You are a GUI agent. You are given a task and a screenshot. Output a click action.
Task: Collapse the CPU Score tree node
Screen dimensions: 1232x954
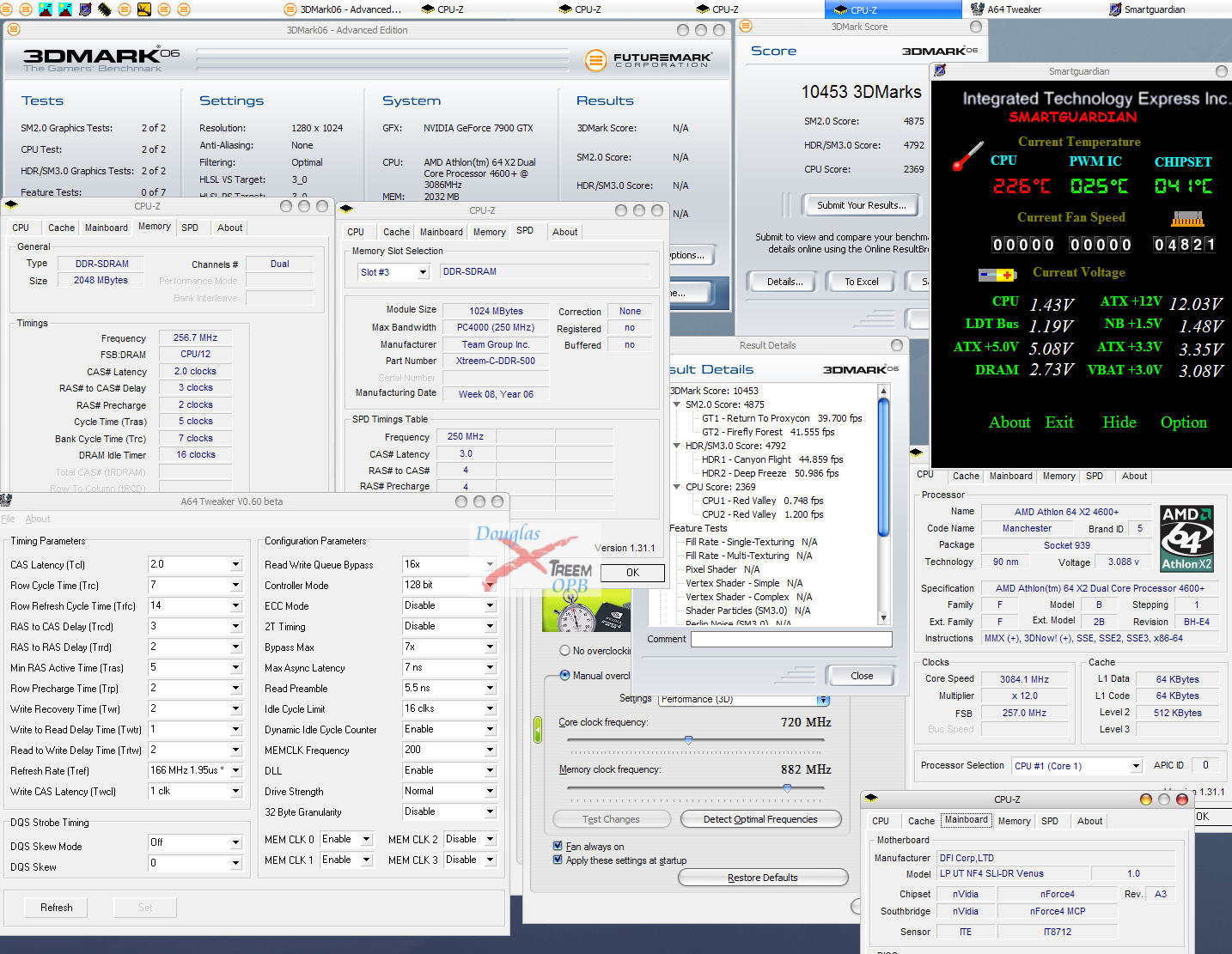click(x=677, y=487)
